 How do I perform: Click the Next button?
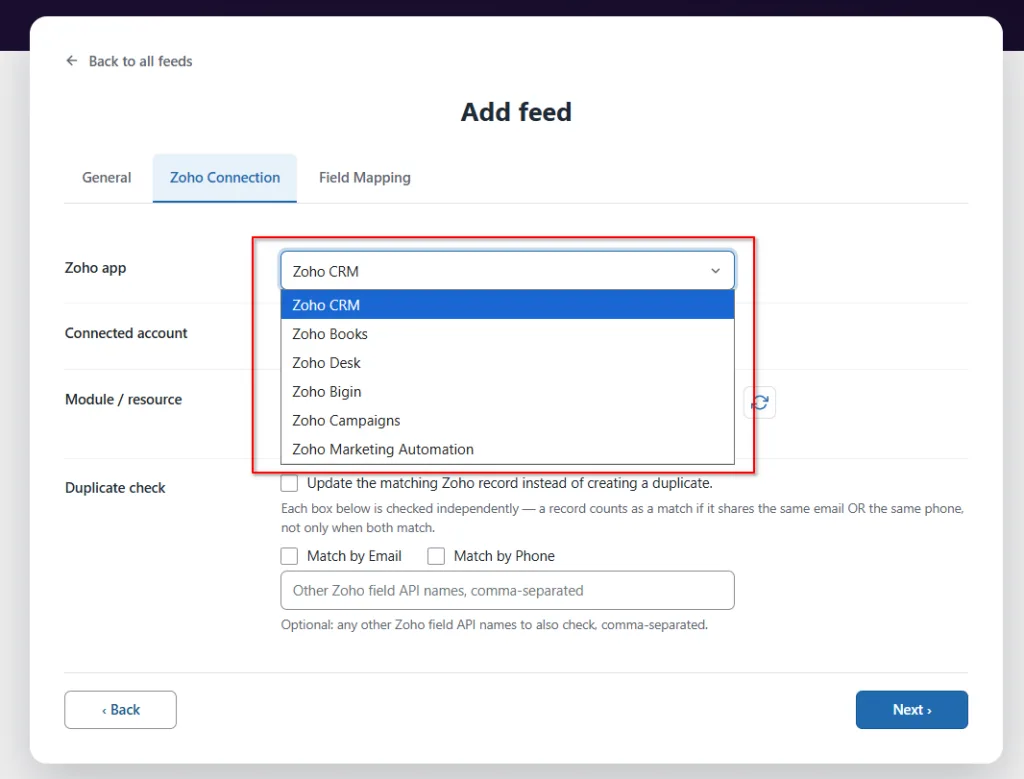click(912, 710)
